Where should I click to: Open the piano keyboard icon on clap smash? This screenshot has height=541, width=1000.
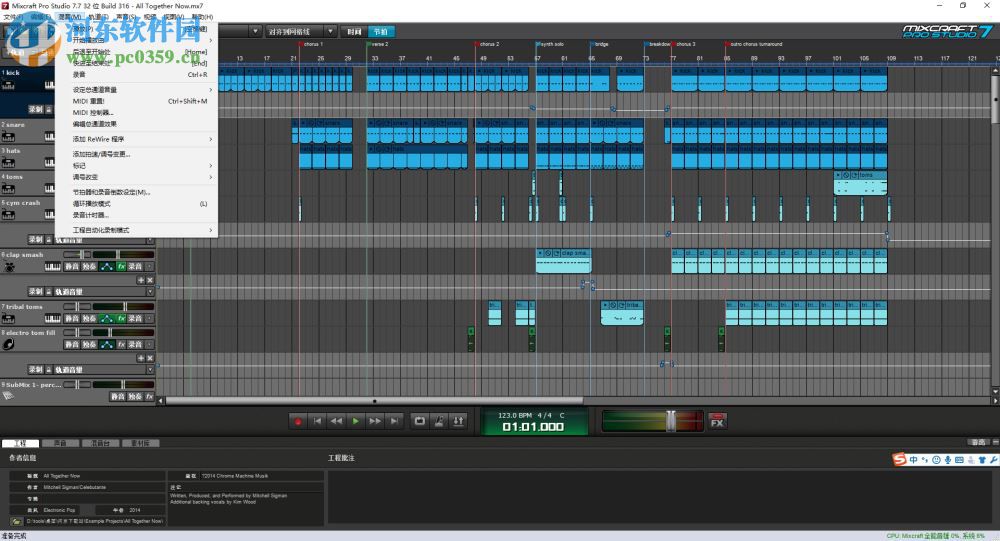point(52,267)
